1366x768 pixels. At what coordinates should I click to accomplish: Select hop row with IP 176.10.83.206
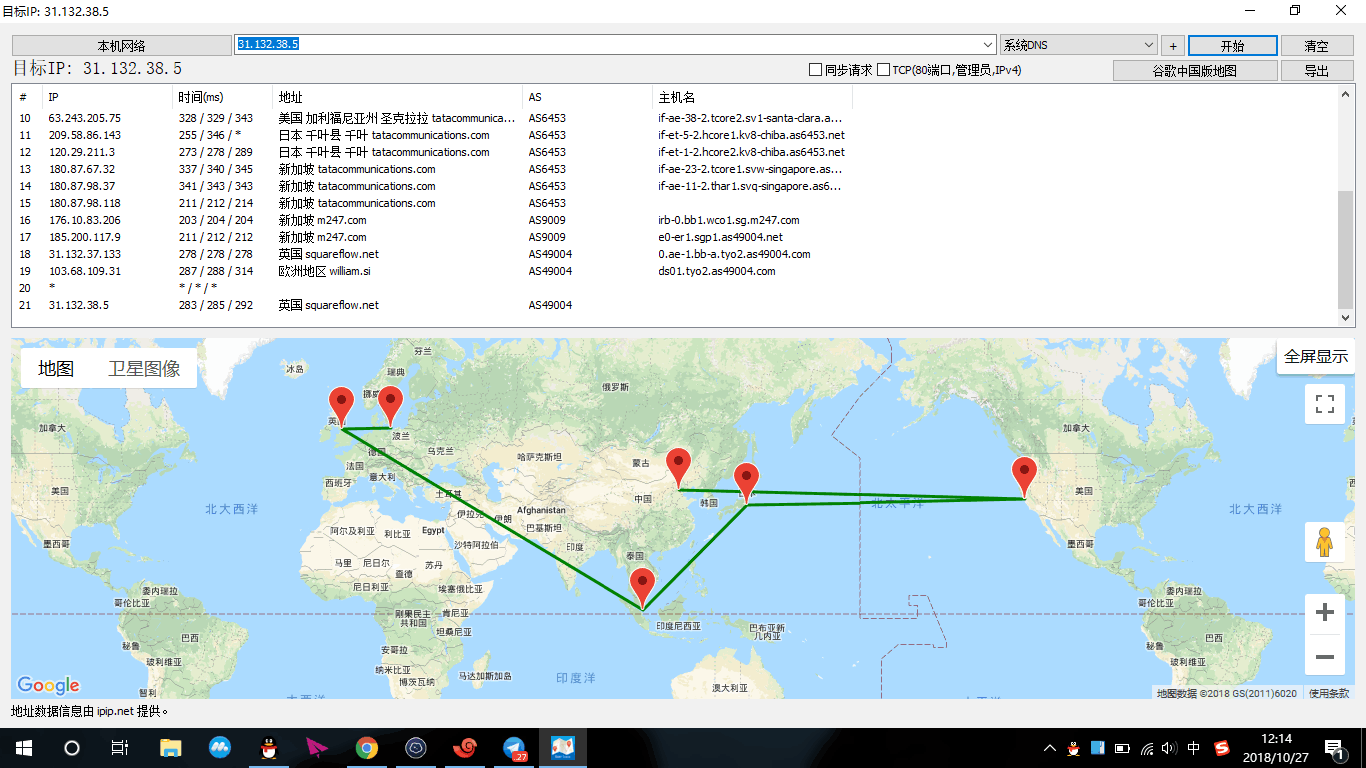[433, 220]
